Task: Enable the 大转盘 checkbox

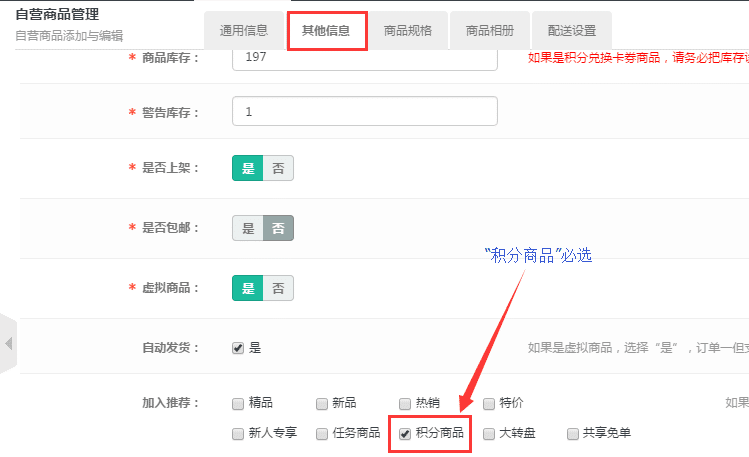Action: point(489,434)
